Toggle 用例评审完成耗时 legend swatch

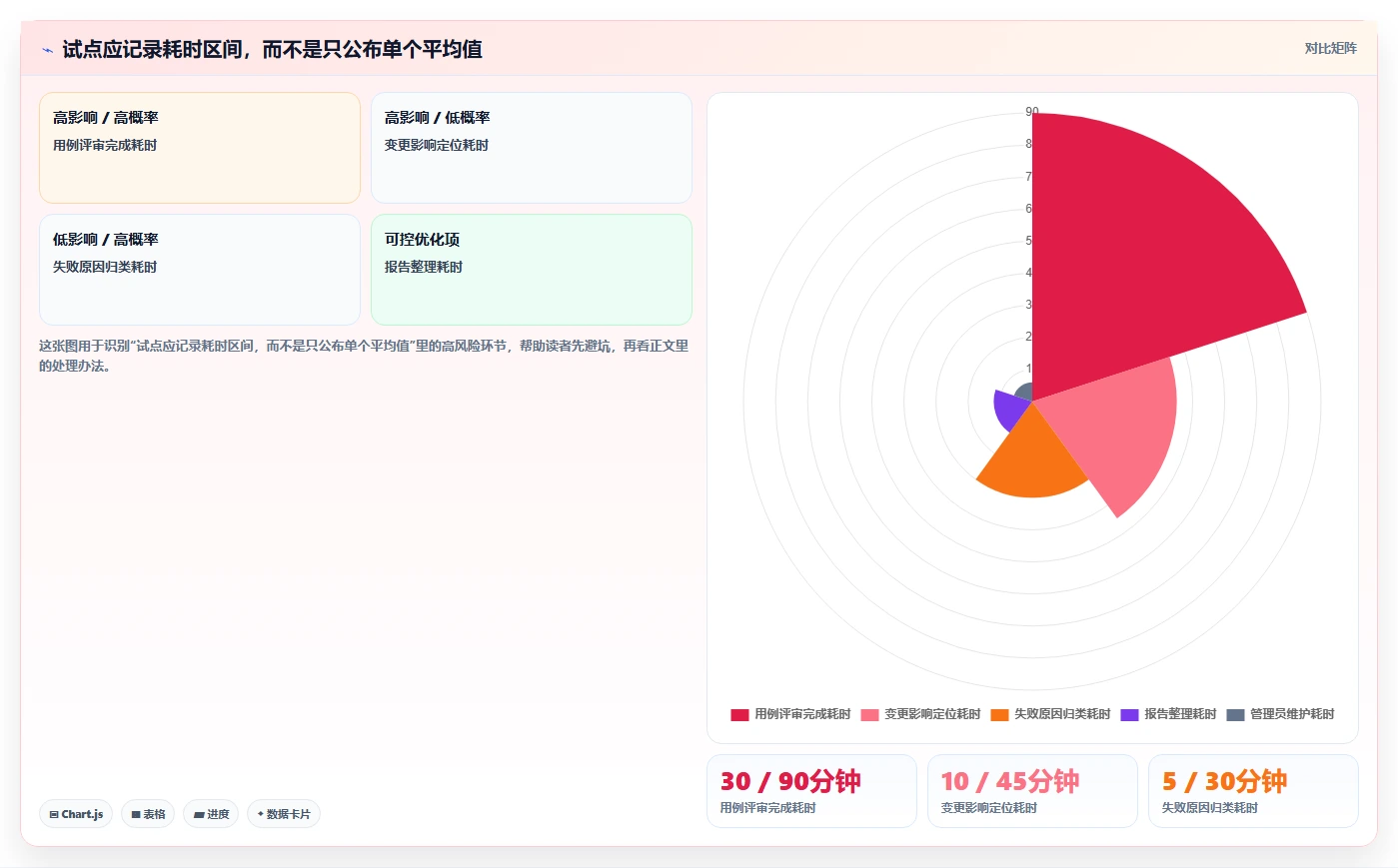[x=739, y=714]
